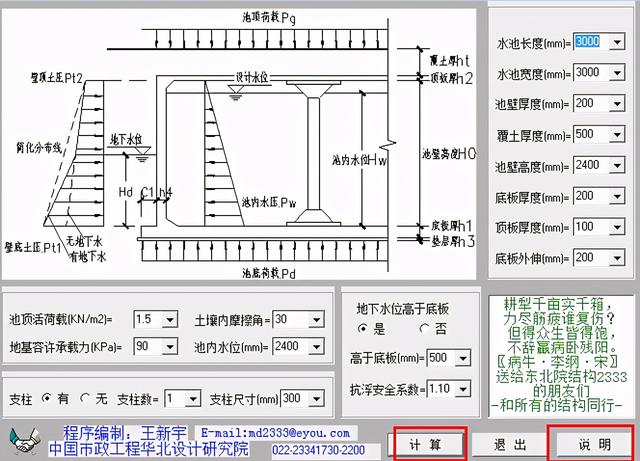Viewport: 640px width, 461px height.
Task: Expand the 地基容许承载力 dropdown
Action: click(x=170, y=347)
